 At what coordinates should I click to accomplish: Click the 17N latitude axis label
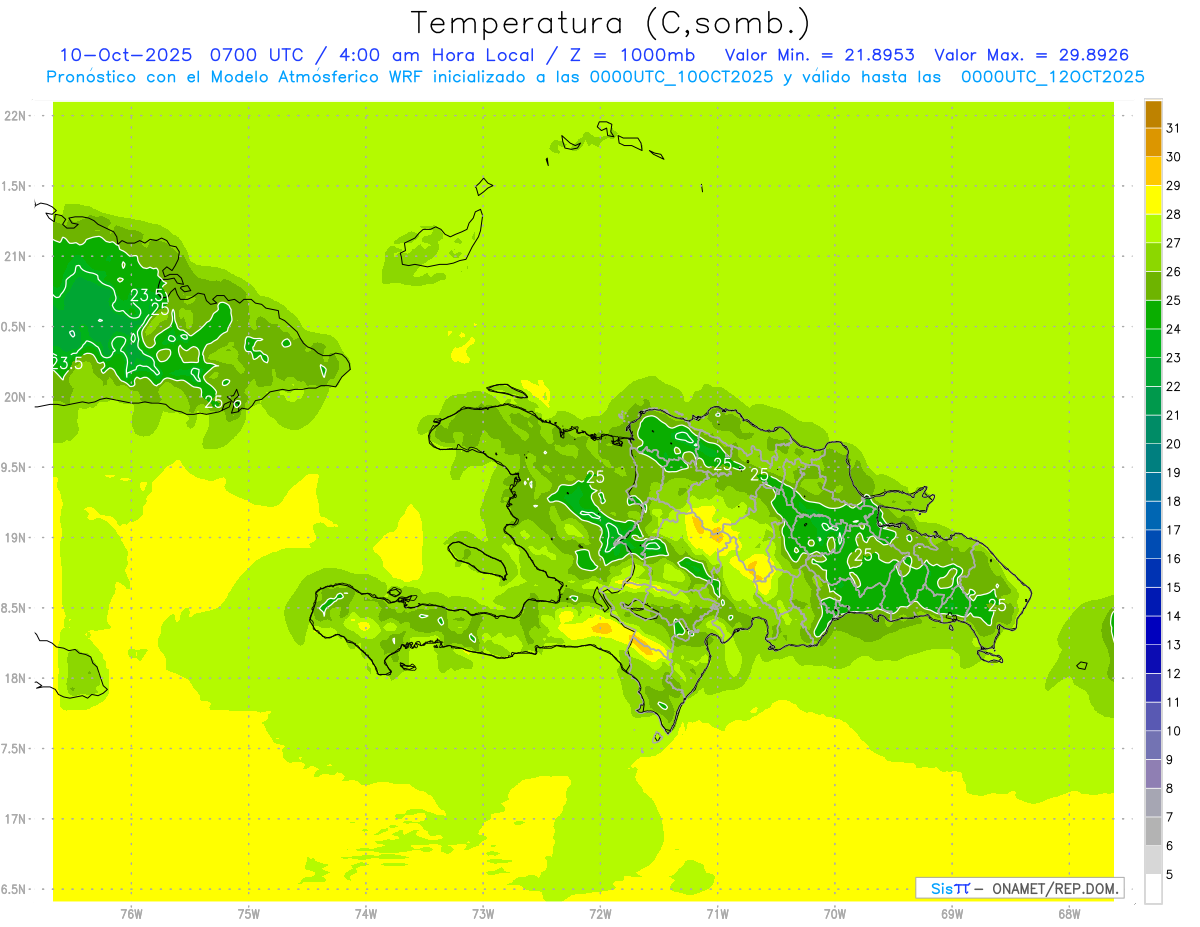[x=15, y=819]
